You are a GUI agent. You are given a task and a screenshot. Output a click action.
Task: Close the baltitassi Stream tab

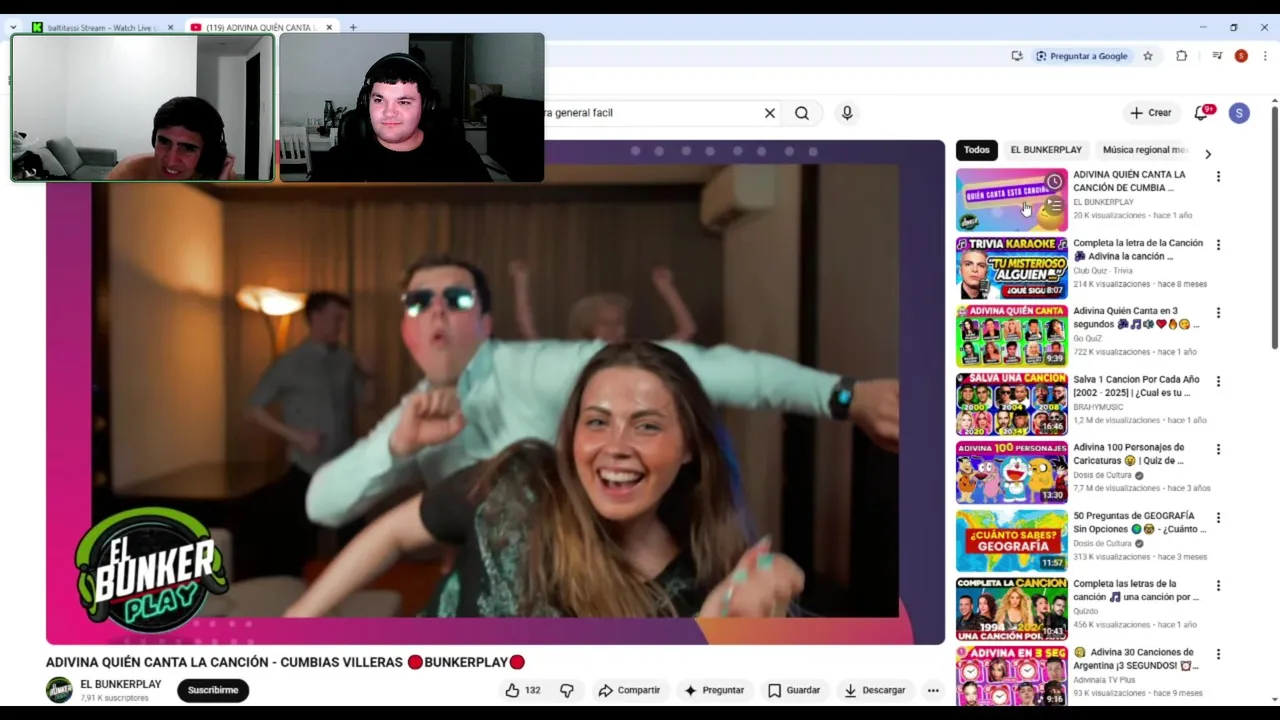point(170,27)
